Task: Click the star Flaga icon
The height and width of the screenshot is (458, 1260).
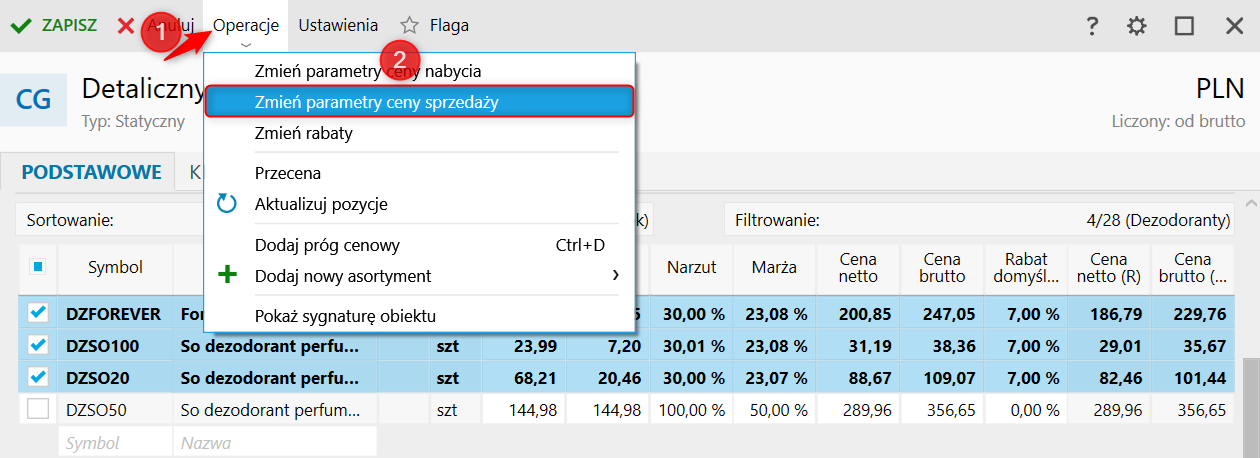Action: [x=409, y=26]
